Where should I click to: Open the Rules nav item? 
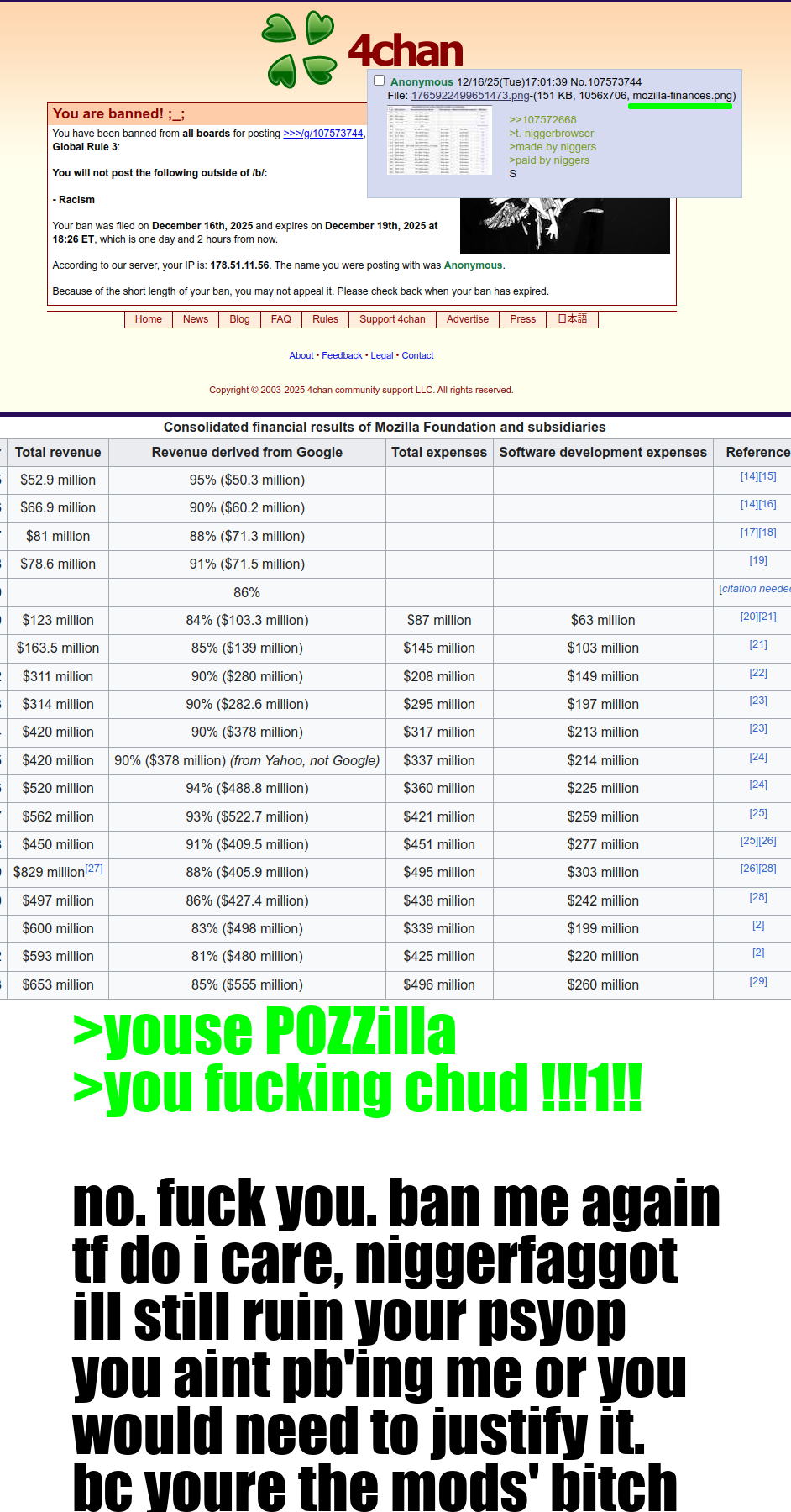(x=326, y=319)
